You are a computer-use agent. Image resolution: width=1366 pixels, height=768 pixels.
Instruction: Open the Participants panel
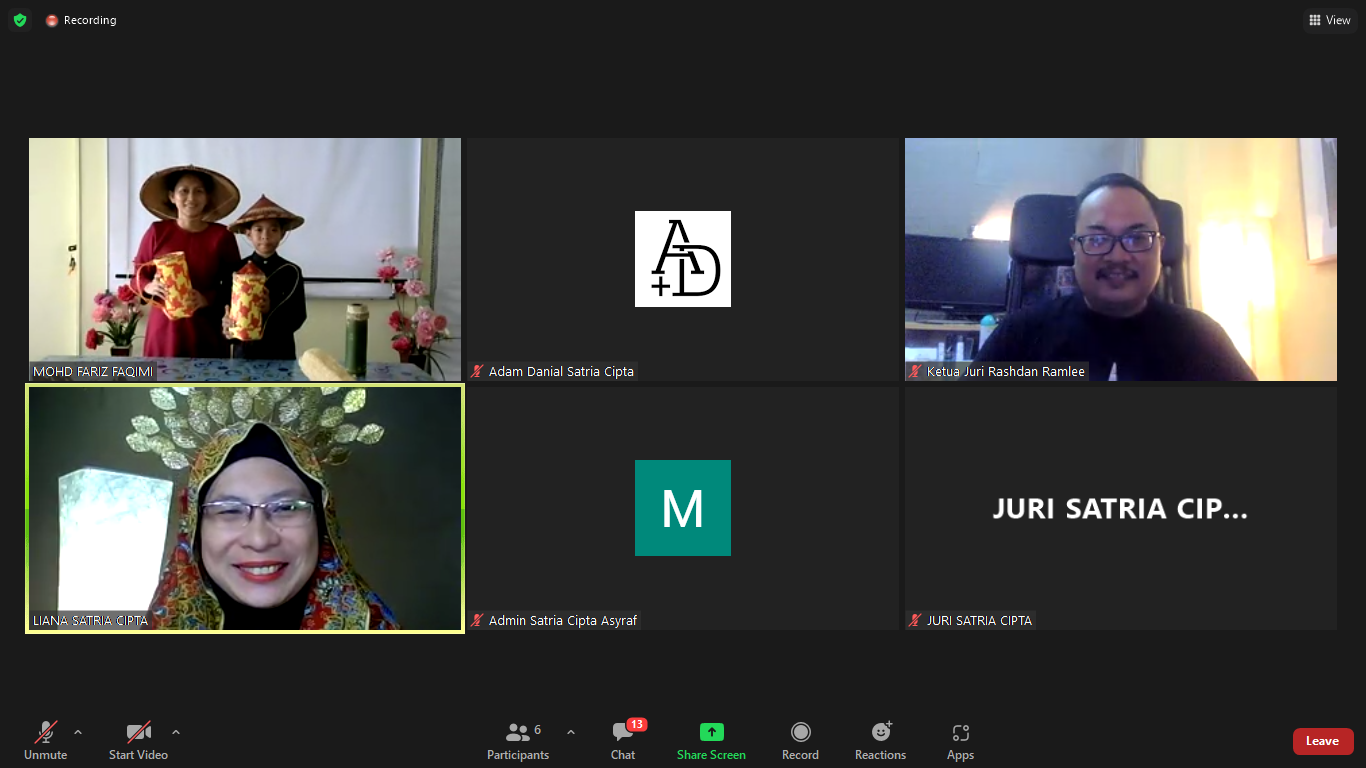pos(517,740)
